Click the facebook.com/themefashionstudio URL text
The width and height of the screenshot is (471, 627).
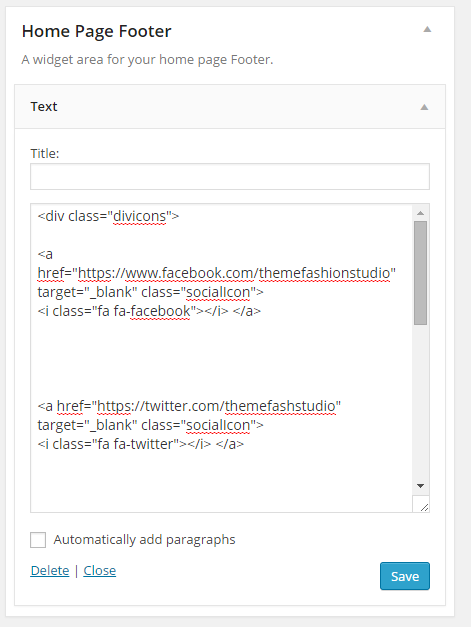[234, 273]
